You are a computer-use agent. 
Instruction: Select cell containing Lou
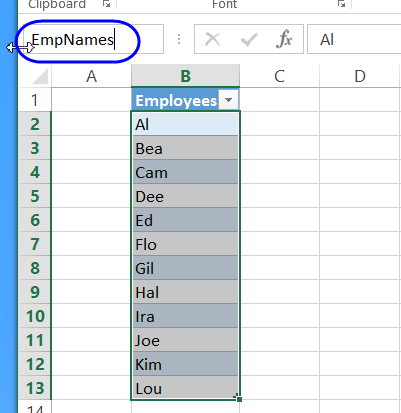(185, 388)
